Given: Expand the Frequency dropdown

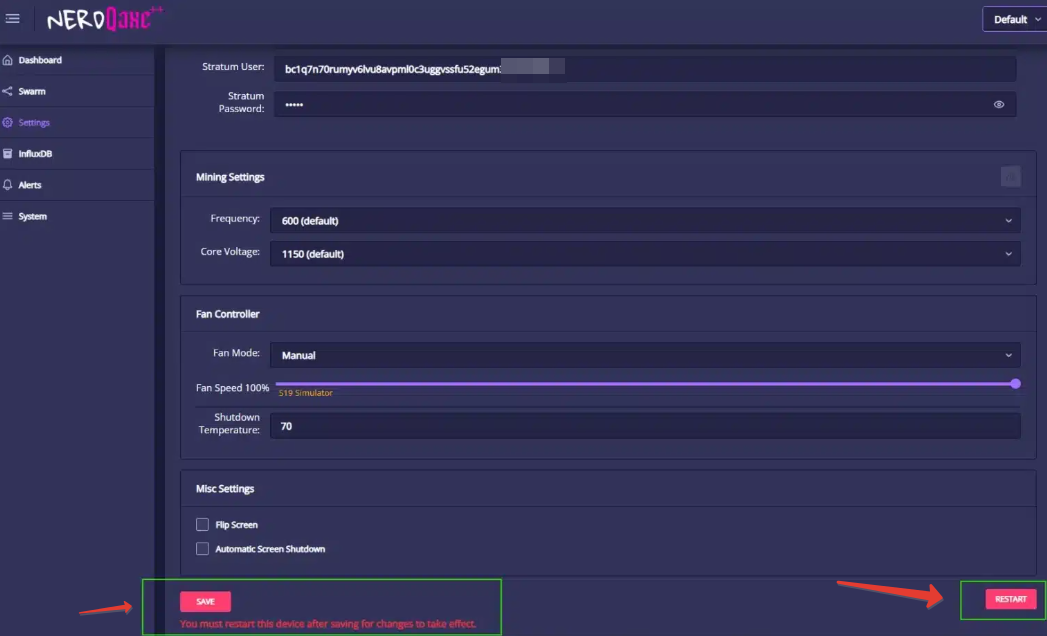Looking at the screenshot, I should coord(645,220).
